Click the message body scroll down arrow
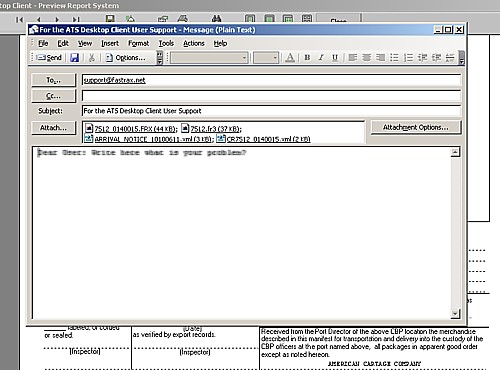 [x=455, y=313]
